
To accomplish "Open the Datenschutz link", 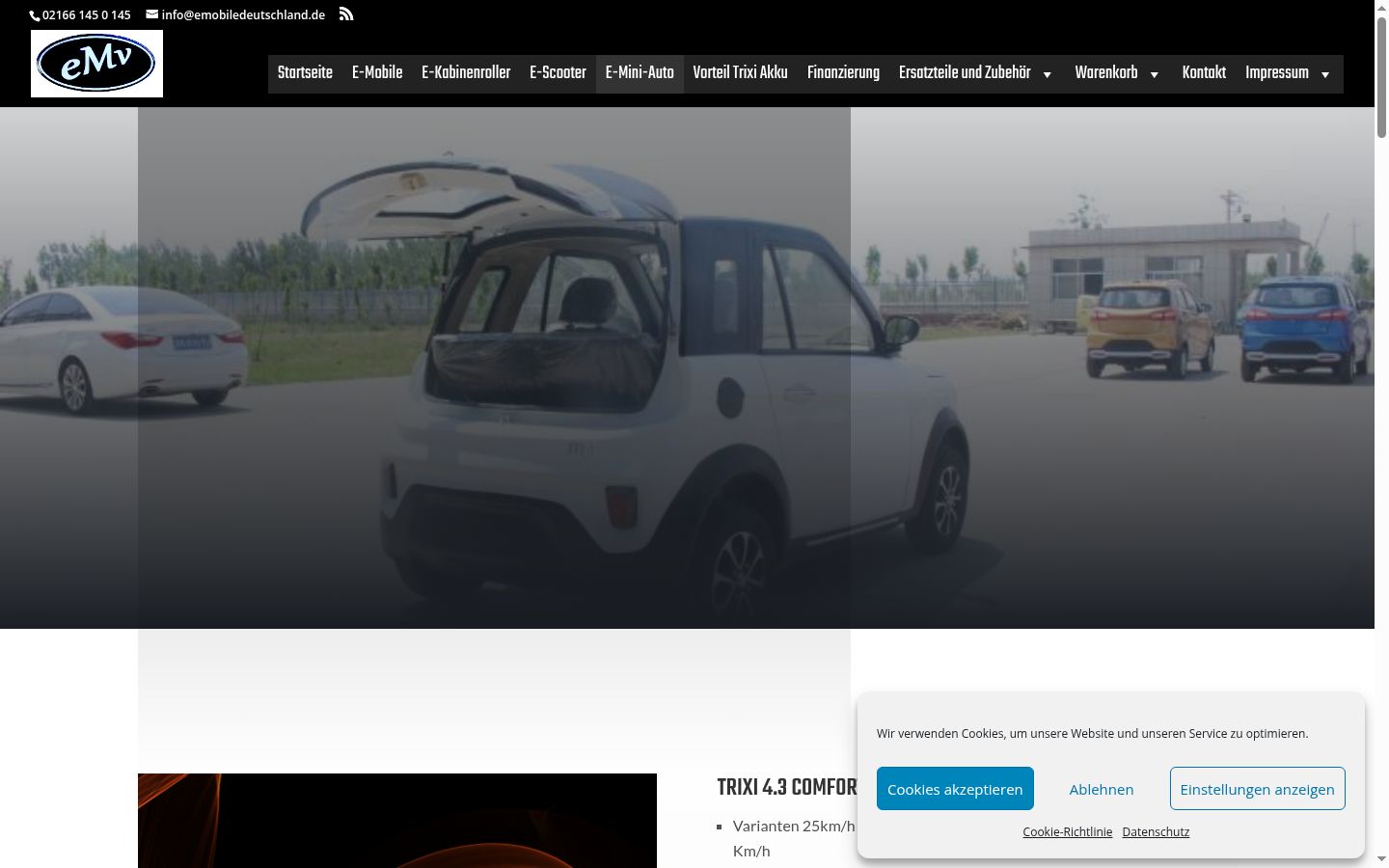I will click(x=1156, y=831).
